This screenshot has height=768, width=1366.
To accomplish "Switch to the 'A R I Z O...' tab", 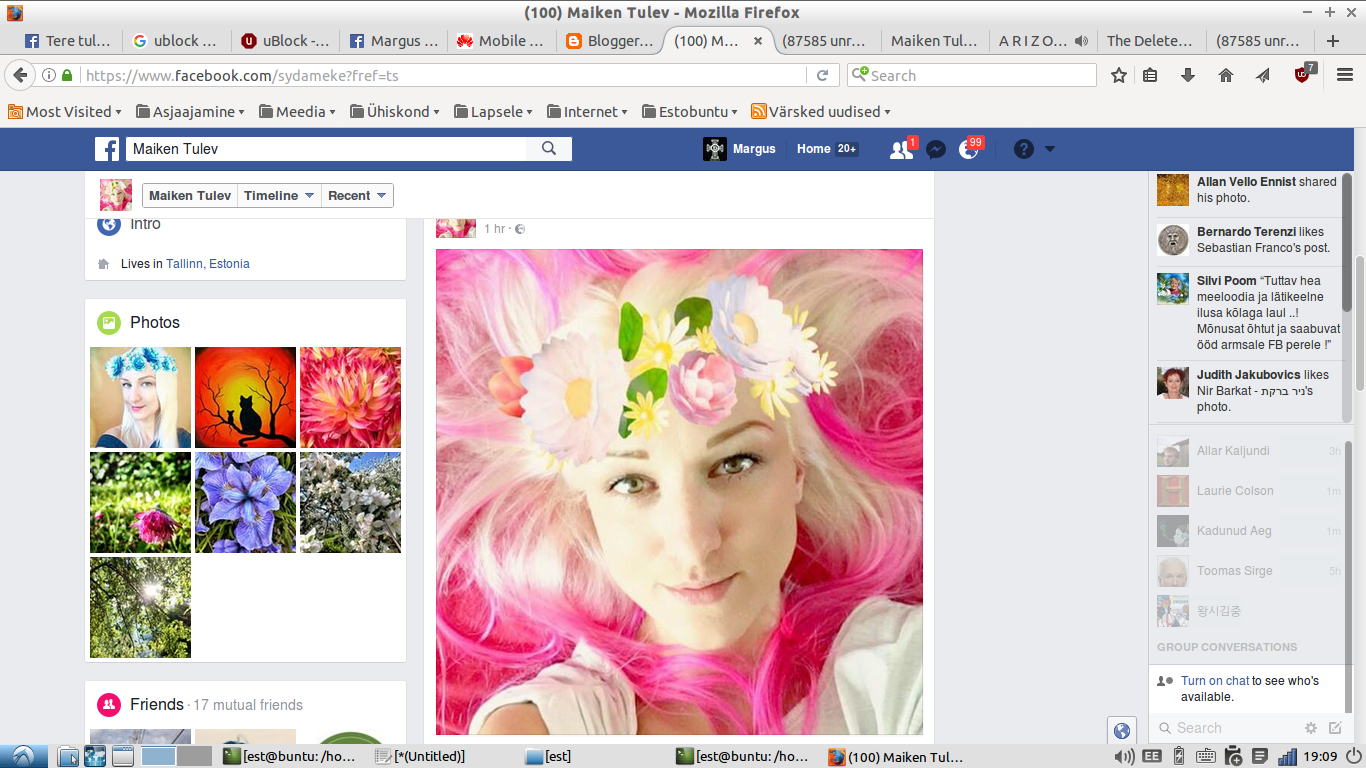I will point(1043,41).
